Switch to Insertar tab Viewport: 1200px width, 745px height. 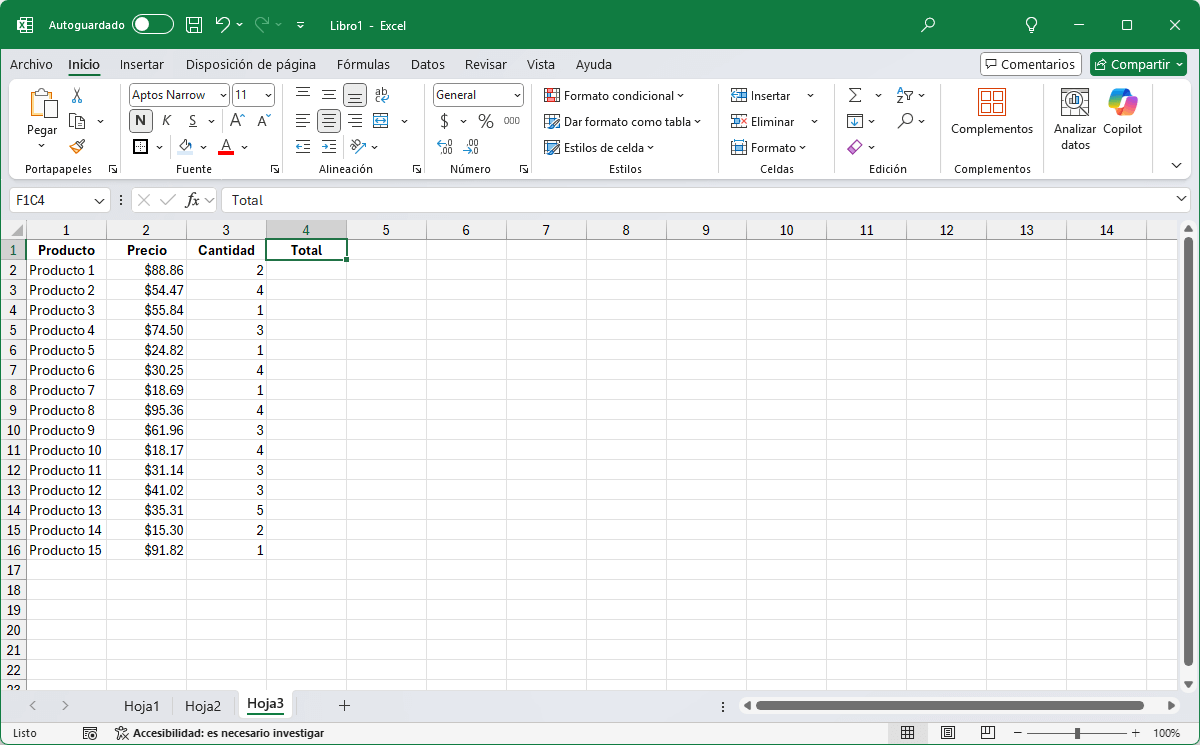point(142,64)
